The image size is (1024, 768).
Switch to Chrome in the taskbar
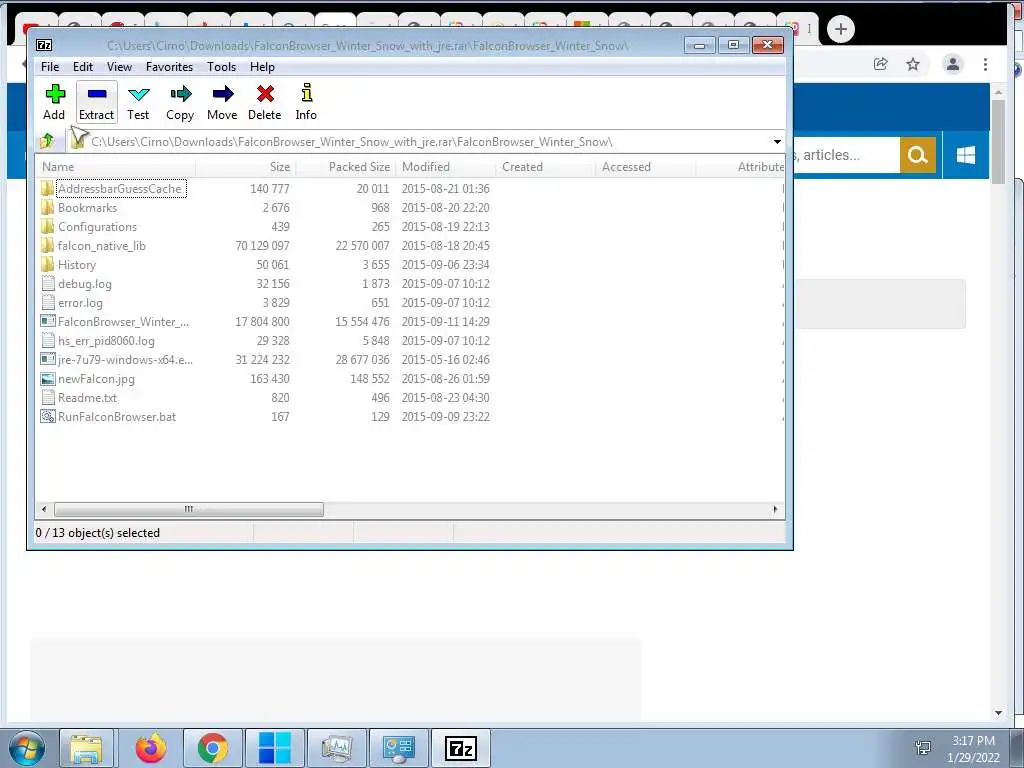click(212, 748)
